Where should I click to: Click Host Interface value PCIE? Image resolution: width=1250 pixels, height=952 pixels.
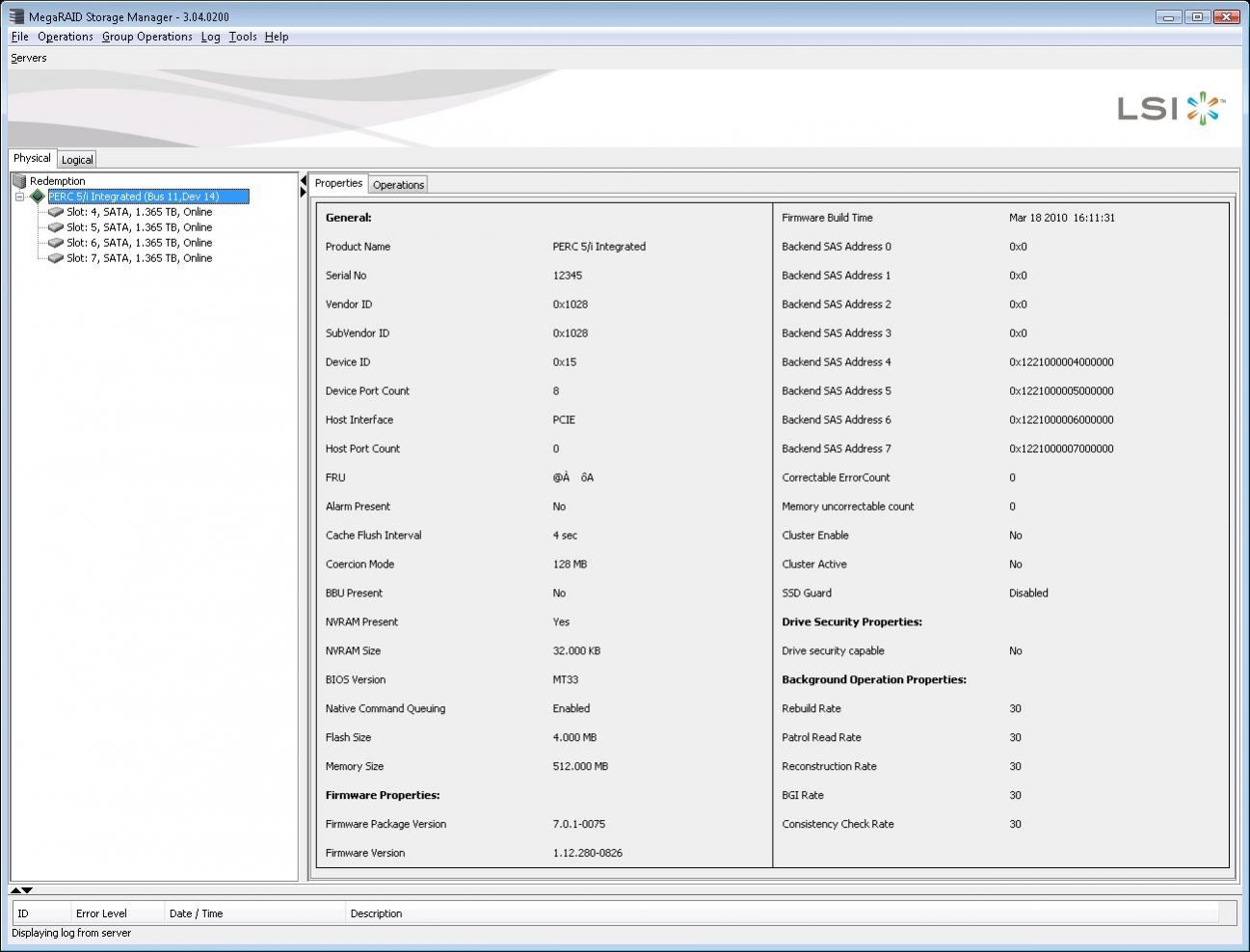click(x=564, y=420)
